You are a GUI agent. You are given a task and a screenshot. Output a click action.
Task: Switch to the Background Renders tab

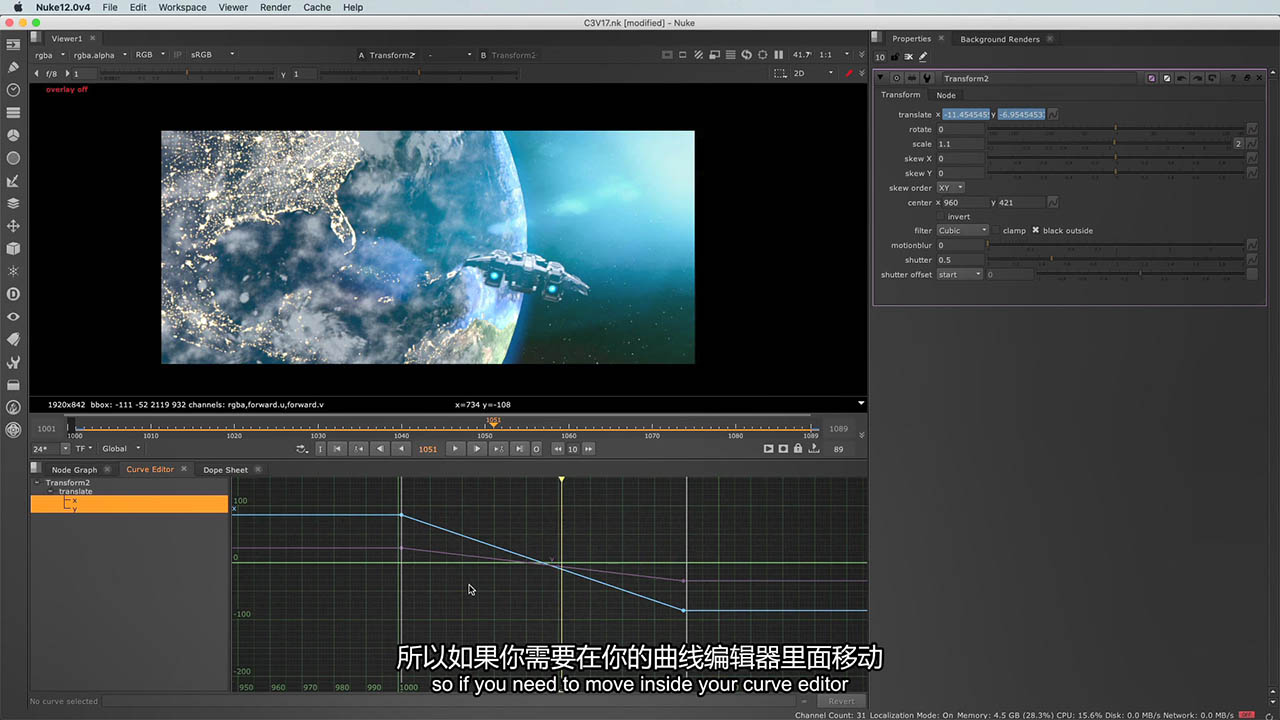pyautogui.click(x=1000, y=39)
